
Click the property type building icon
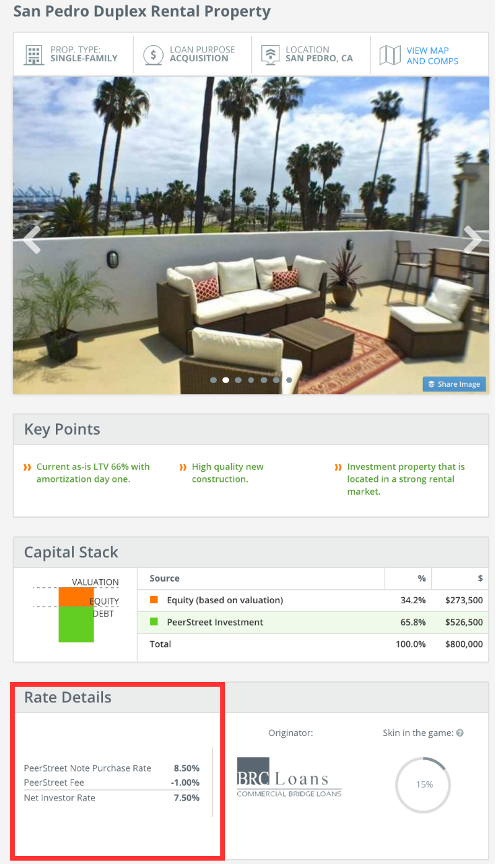34,55
